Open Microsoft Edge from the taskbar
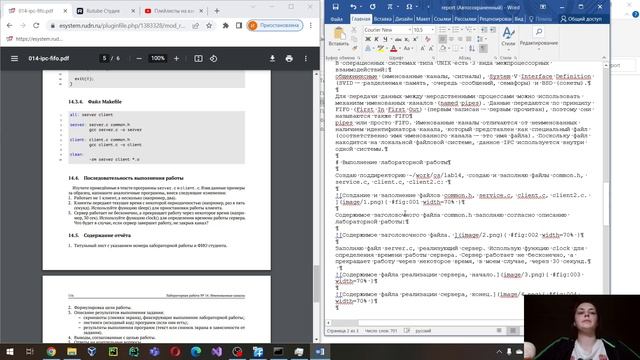Image resolution: width=640 pixels, height=360 pixels. point(196,351)
